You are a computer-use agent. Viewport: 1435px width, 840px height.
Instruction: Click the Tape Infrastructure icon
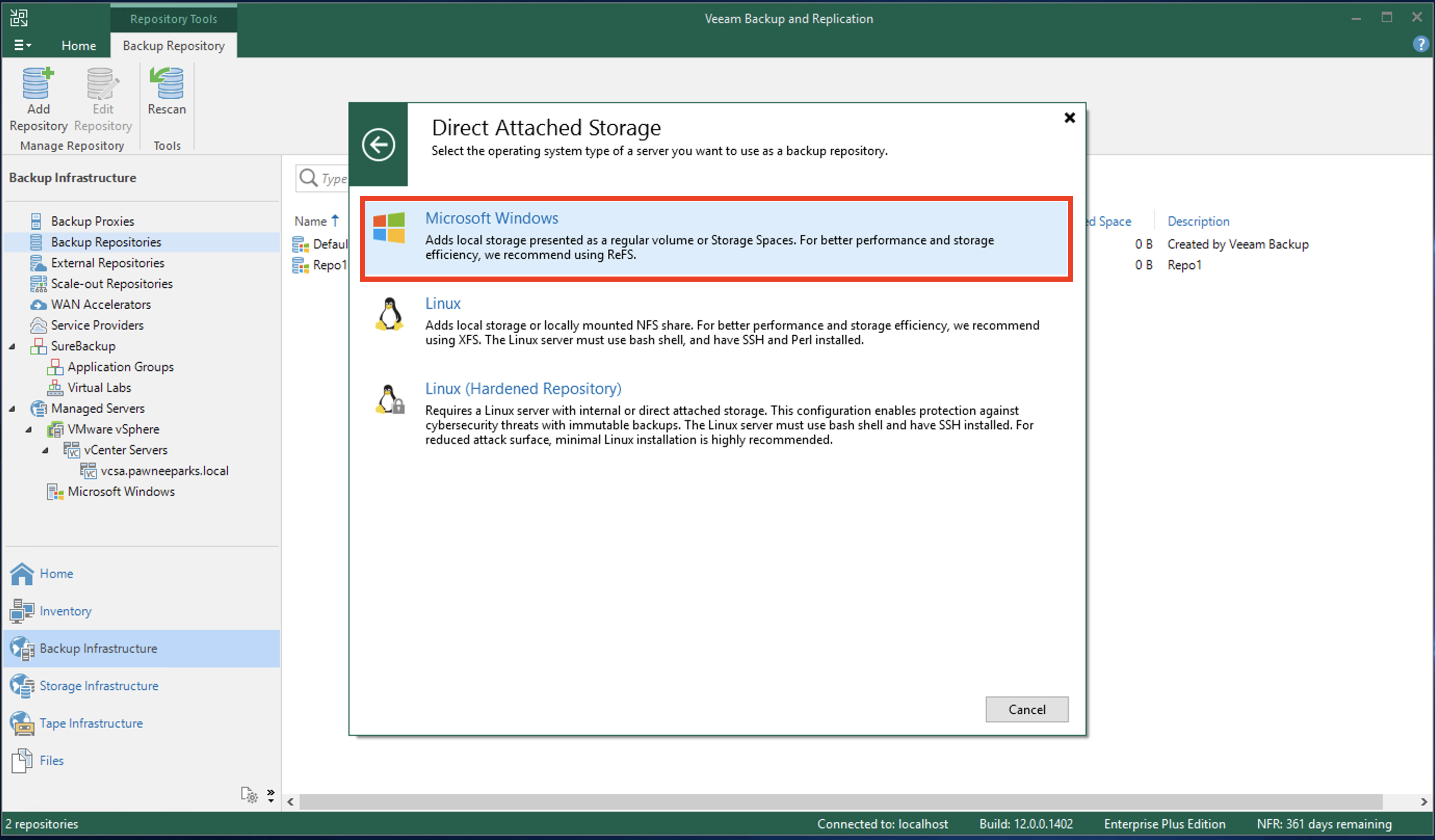pos(22,723)
